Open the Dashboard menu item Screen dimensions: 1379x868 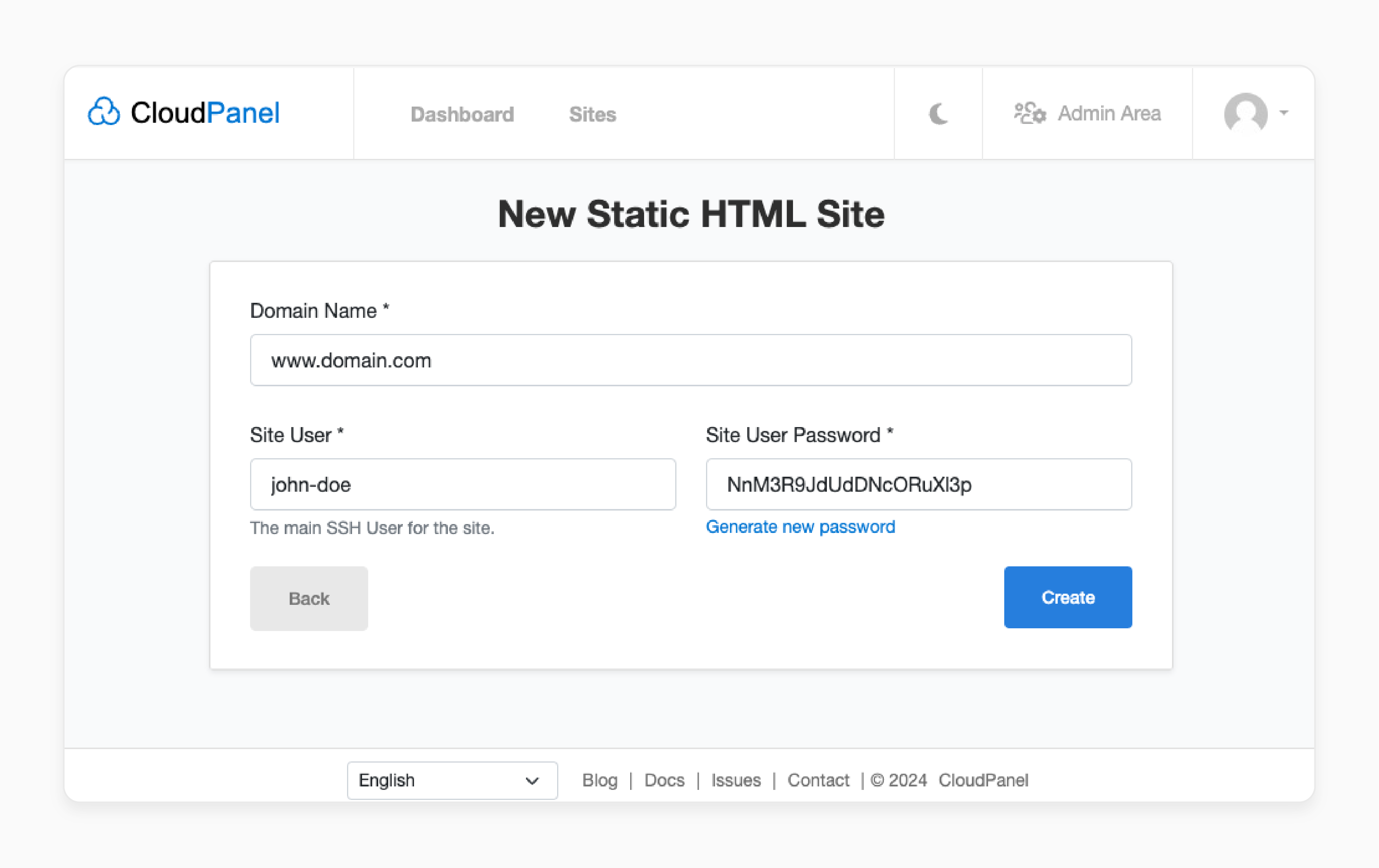(x=462, y=114)
